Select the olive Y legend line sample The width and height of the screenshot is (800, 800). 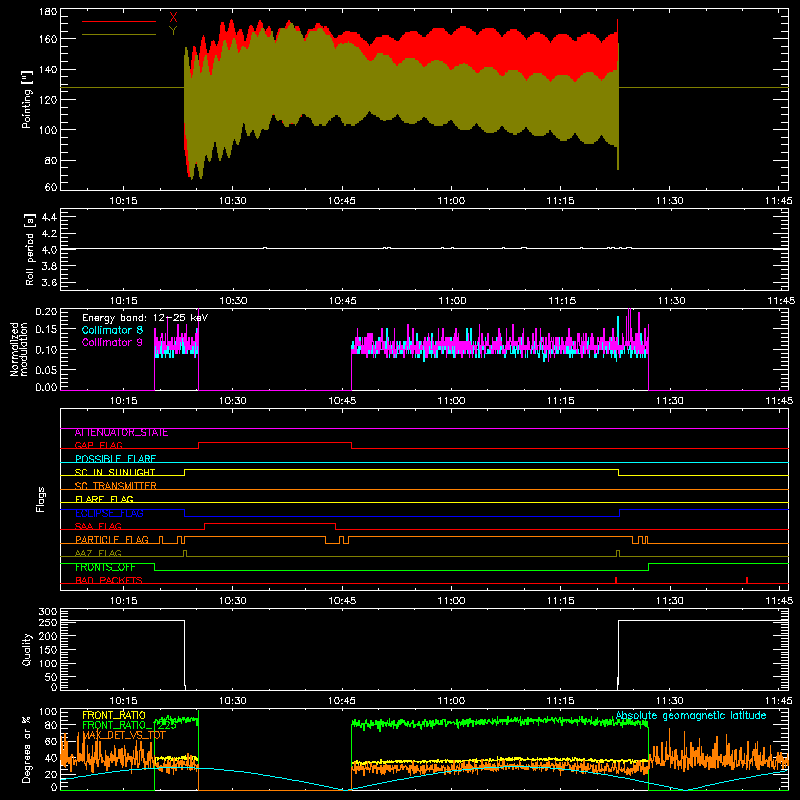[119, 35]
